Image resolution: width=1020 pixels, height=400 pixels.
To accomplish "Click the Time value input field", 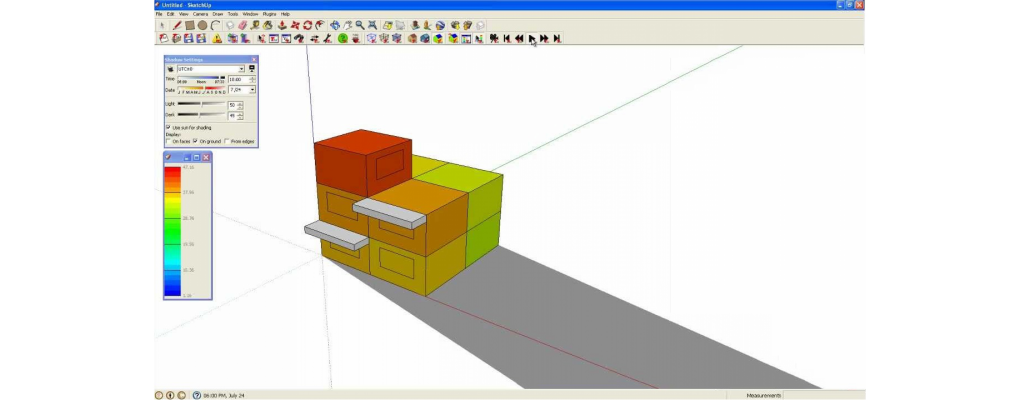I will (x=239, y=79).
